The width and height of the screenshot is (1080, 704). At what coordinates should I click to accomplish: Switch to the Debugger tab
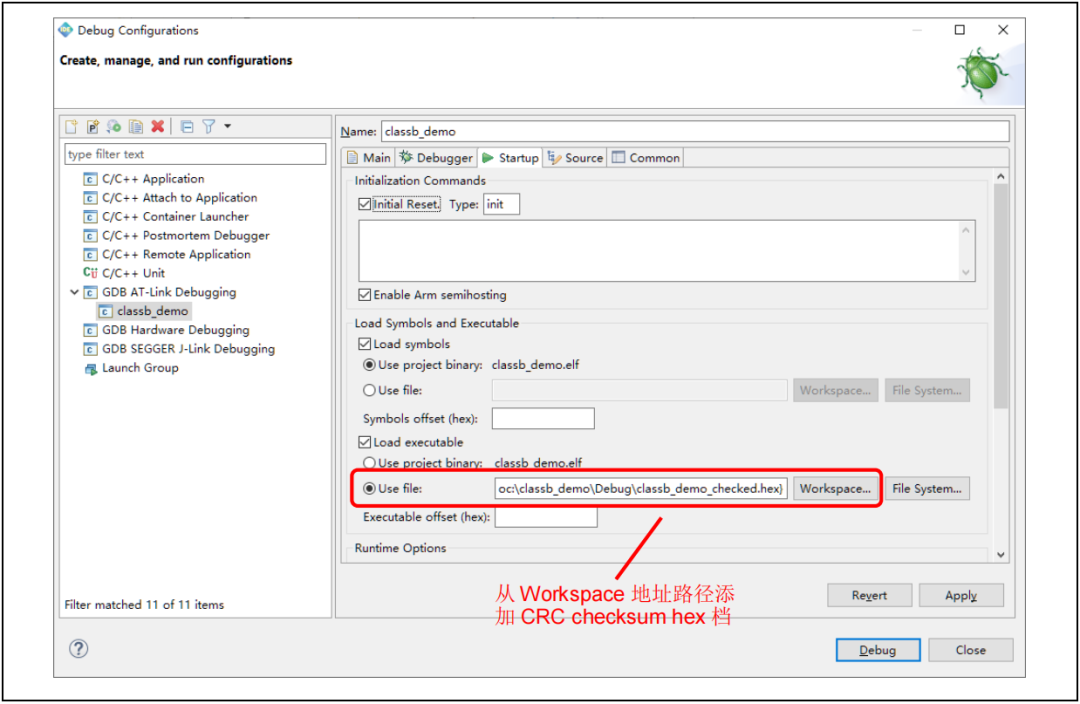click(x=436, y=158)
